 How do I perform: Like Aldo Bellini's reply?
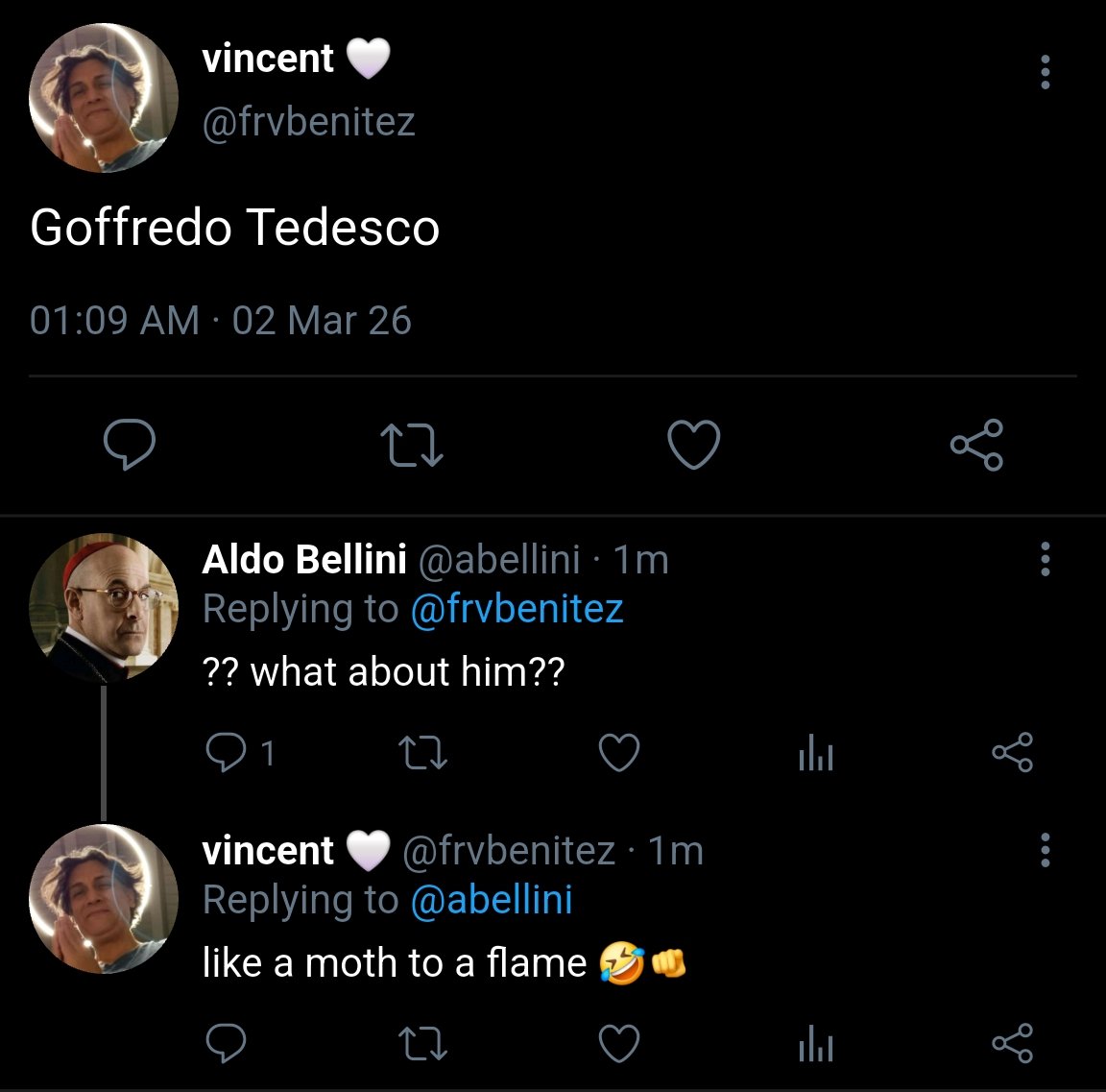point(619,752)
